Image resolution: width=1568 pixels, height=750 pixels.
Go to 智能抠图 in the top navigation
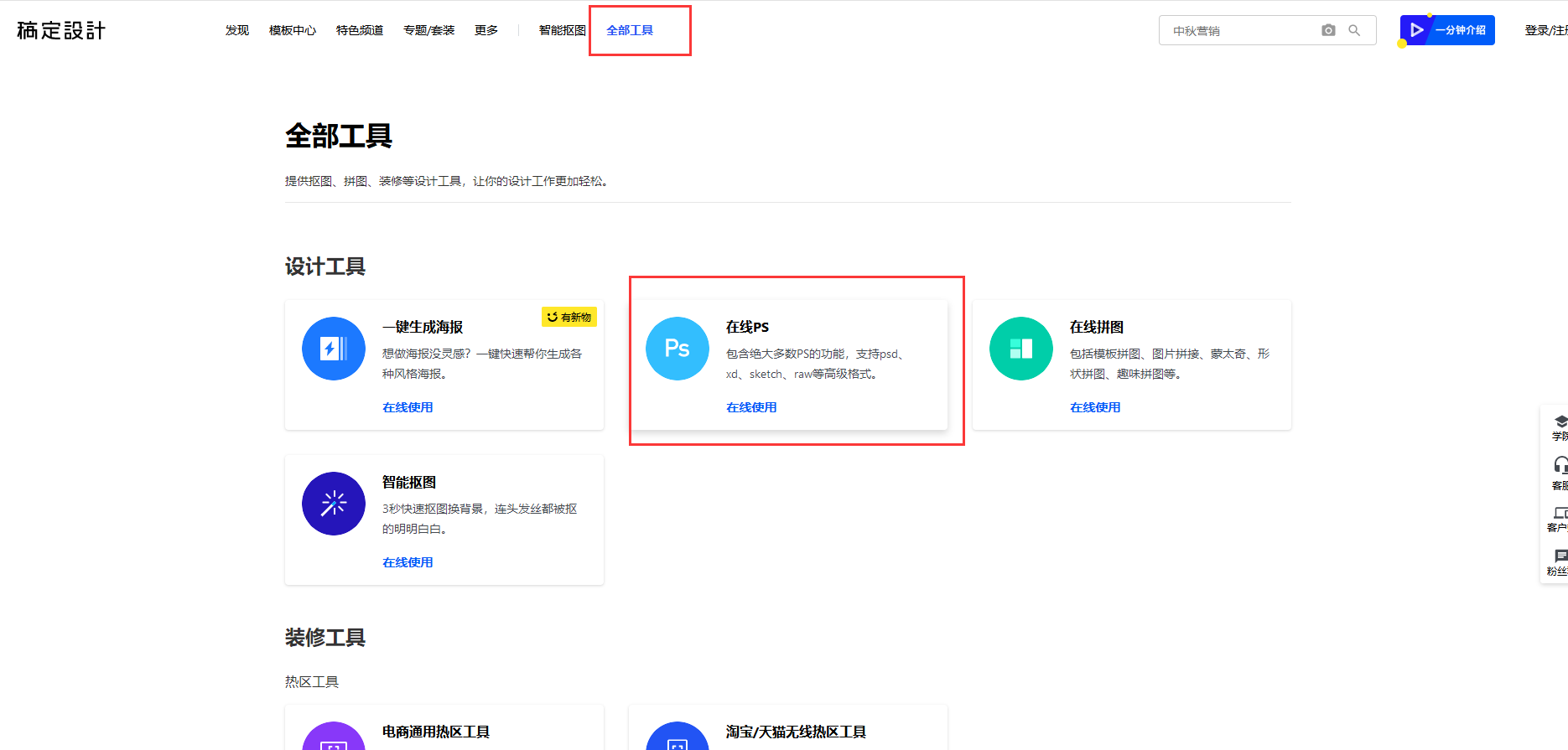pyautogui.click(x=562, y=30)
